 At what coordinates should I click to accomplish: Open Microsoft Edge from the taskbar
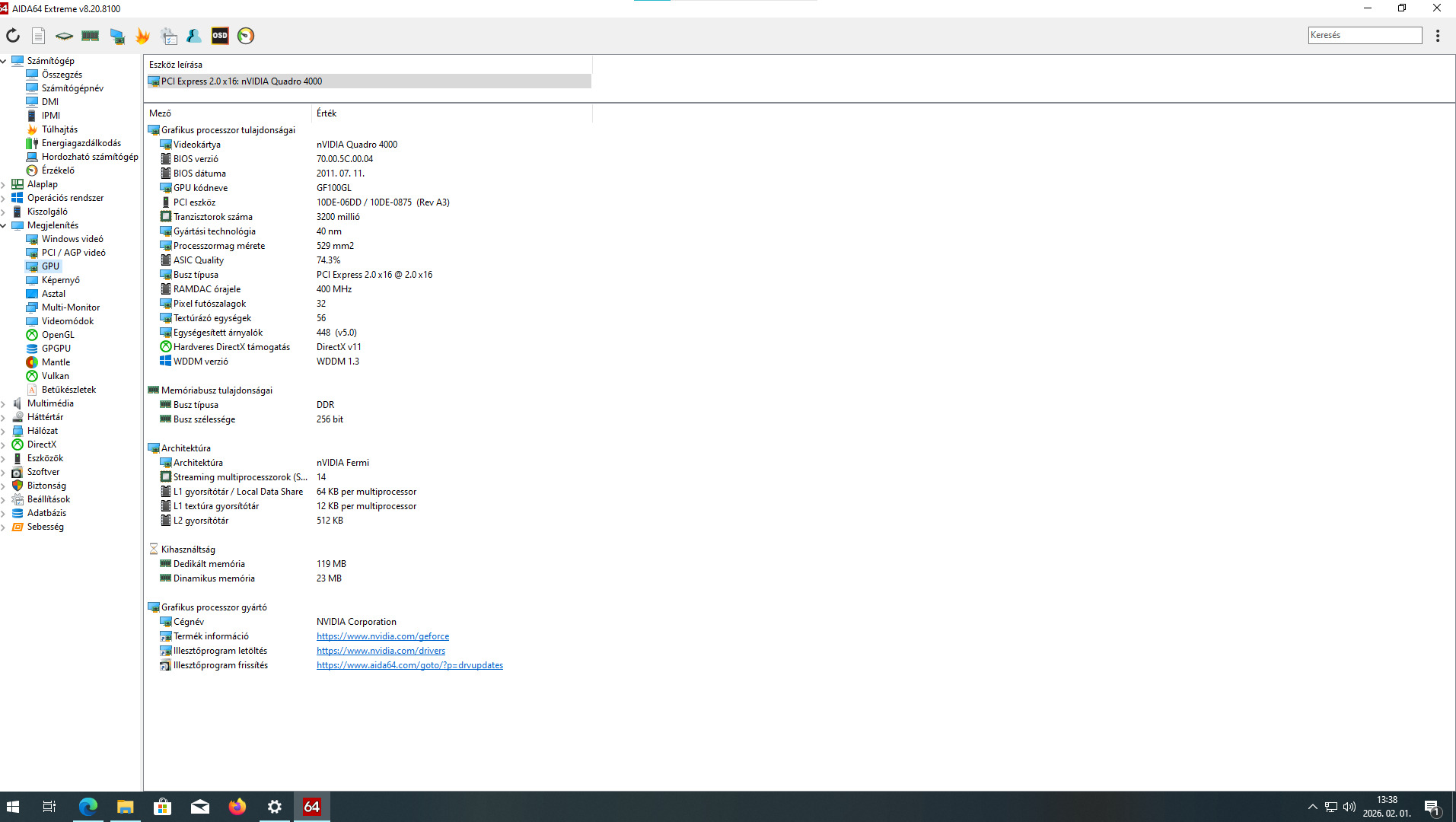(88, 807)
